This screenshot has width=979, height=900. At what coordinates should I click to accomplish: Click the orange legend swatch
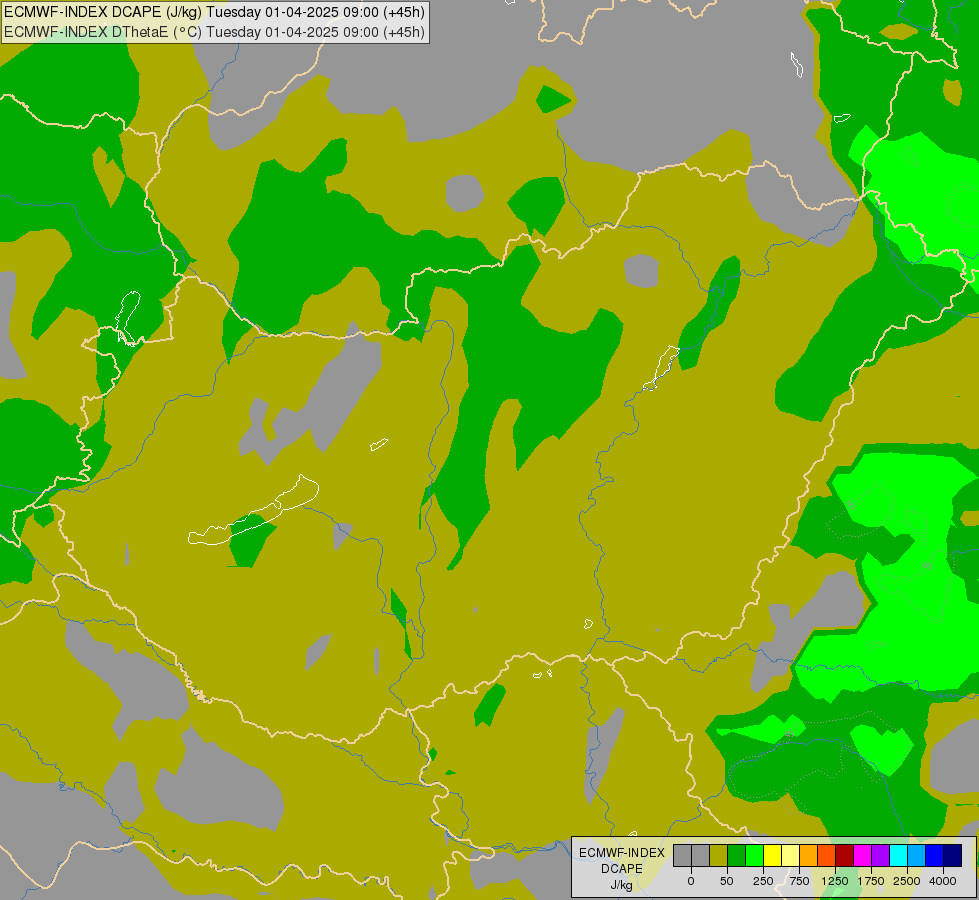(809, 855)
